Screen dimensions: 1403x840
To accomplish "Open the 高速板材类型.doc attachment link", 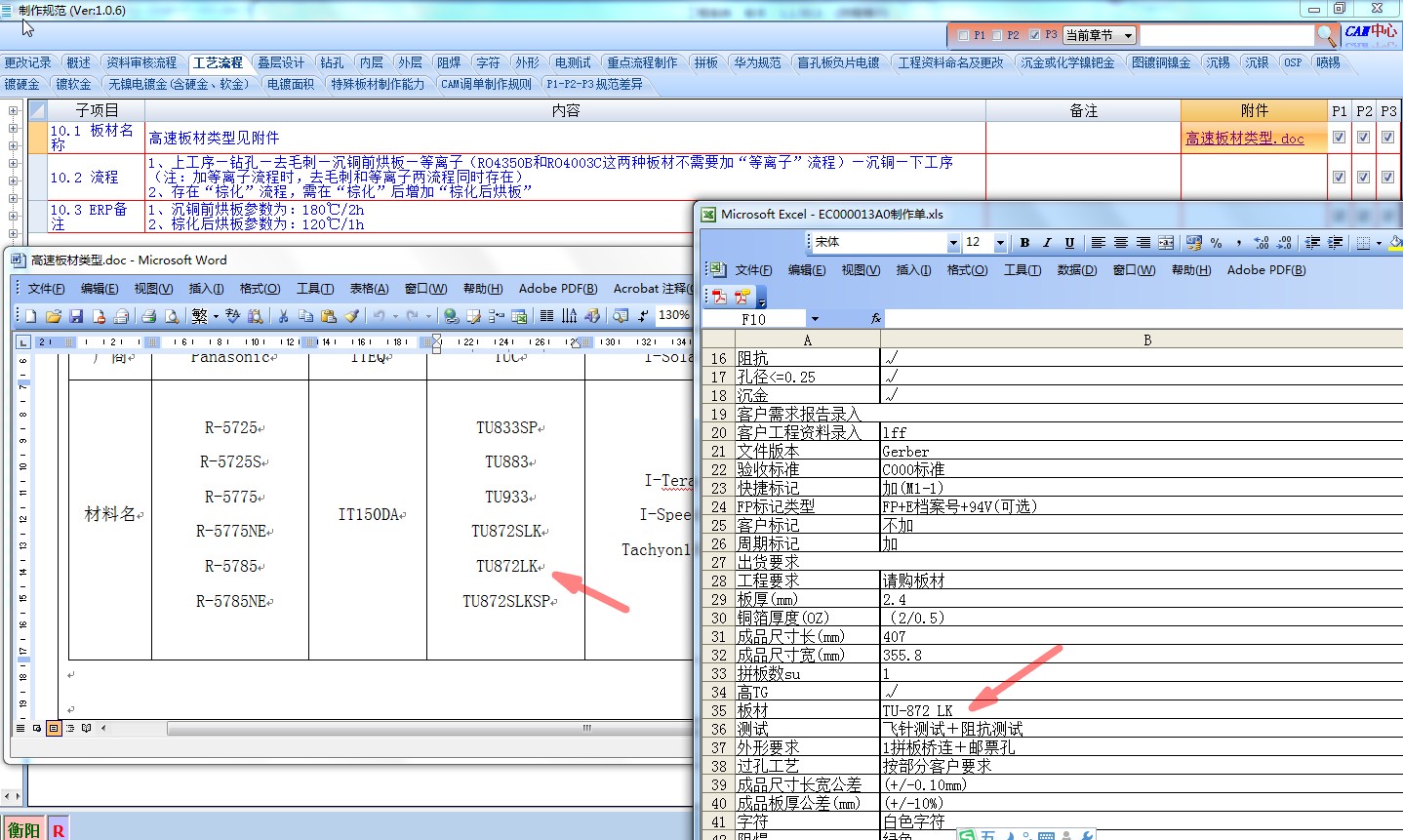I will [1245, 139].
